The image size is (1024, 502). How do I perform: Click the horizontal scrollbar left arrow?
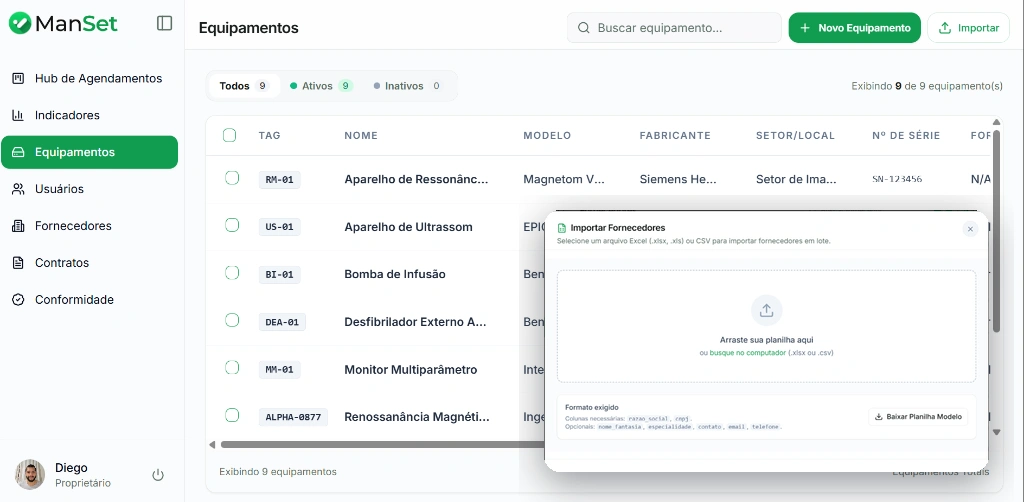pos(212,445)
